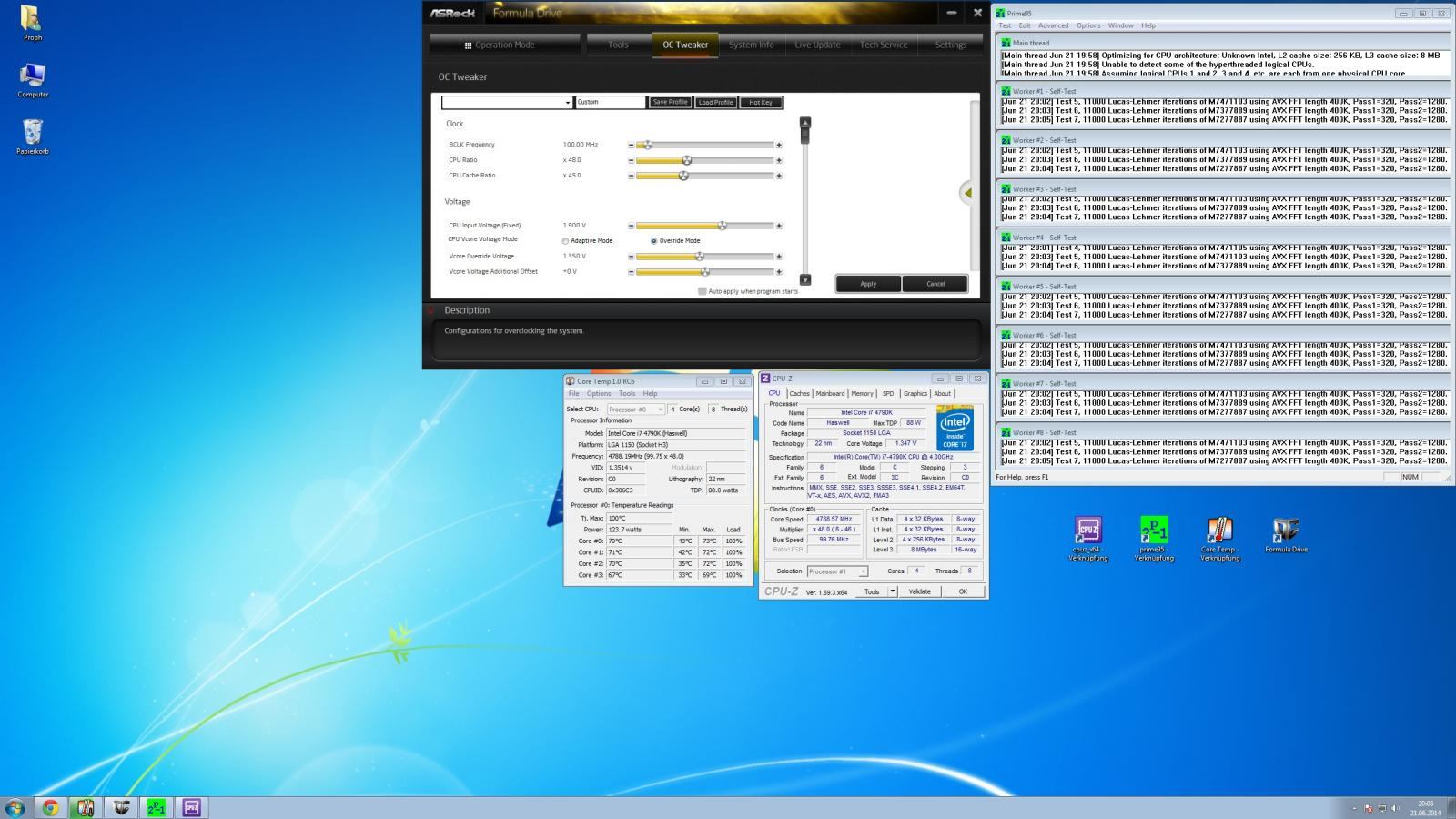This screenshot has width=1456, height=819.
Task: Select Adaptive Mode for CPU Vcore
Action: tap(565, 241)
